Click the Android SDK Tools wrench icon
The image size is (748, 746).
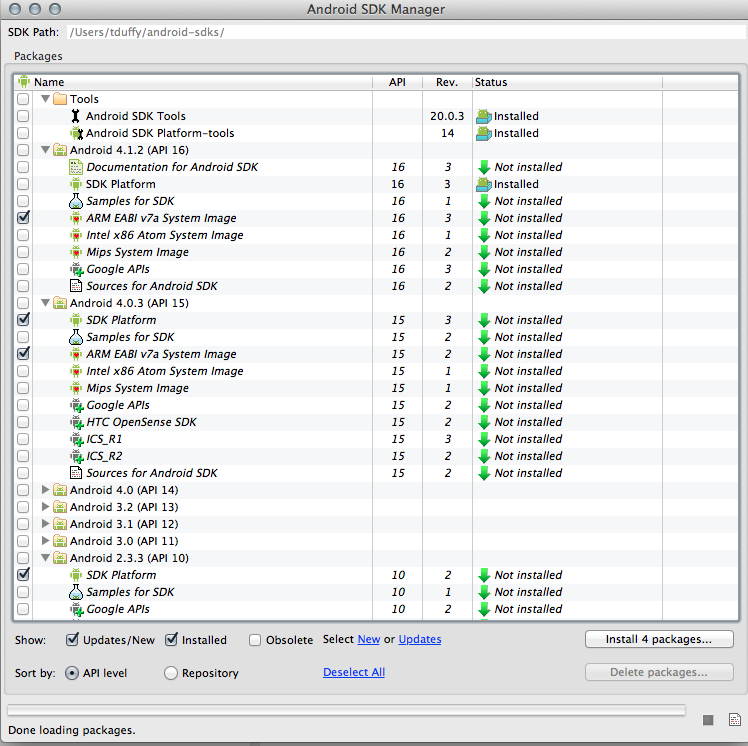tap(75, 116)
